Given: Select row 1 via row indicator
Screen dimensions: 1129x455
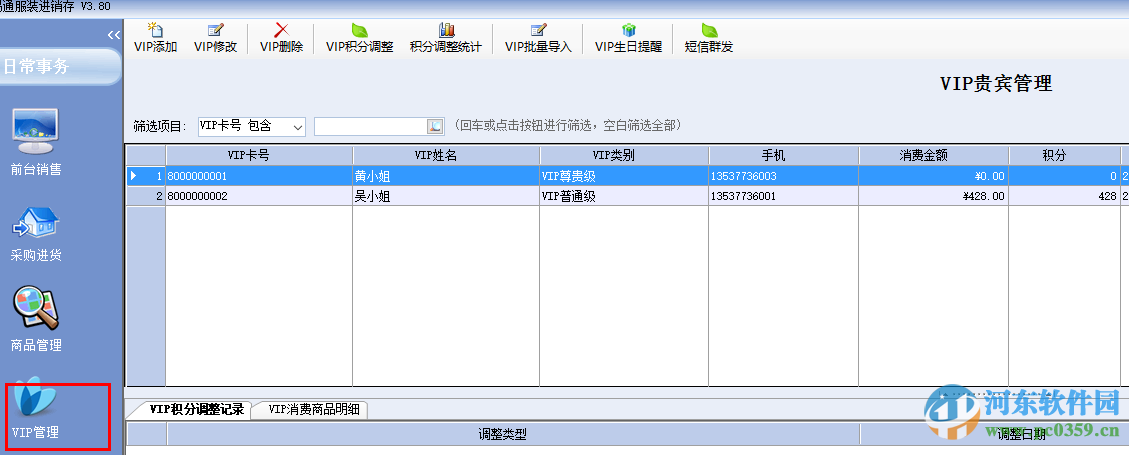Looking at the screenshot, I should [x=146, y=176].
